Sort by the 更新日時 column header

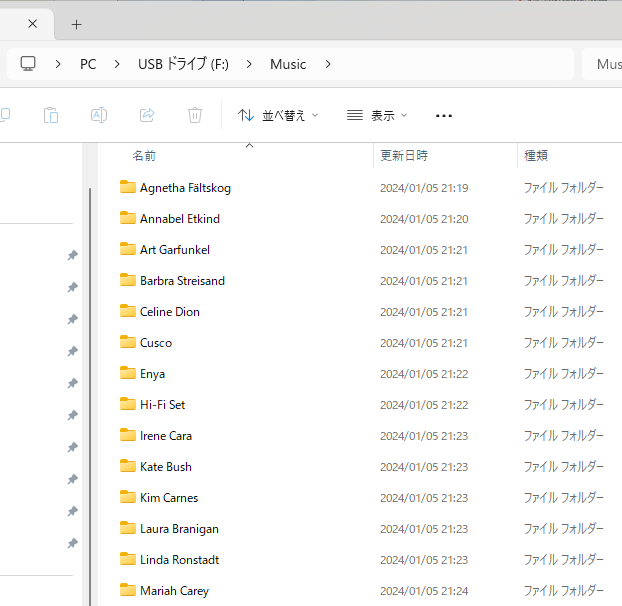pyautogui.click(x=404, y=155)
